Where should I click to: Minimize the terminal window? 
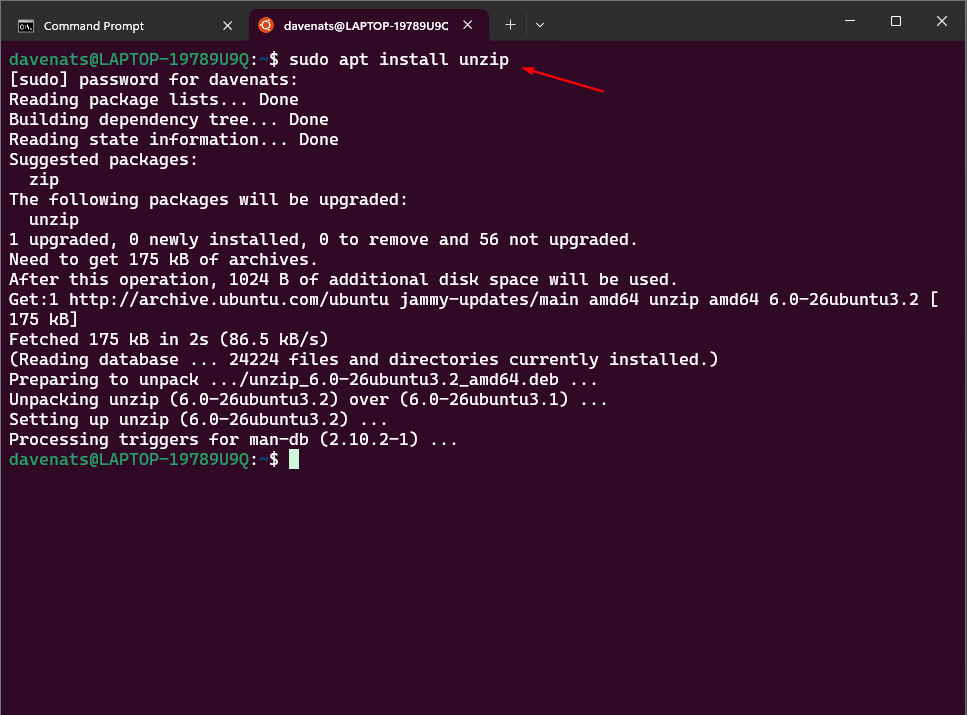coord(851,21)
